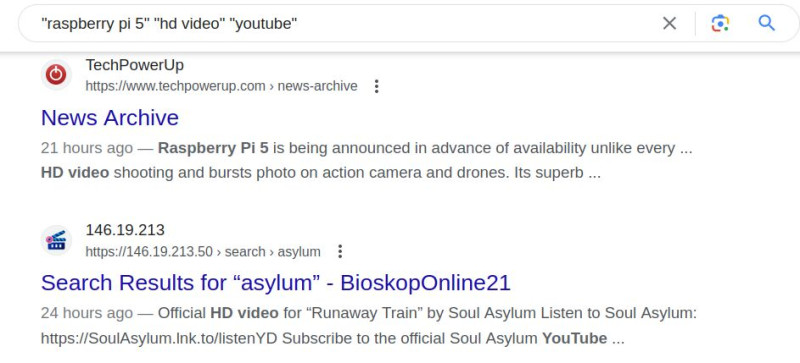800x363 pixels.
Task: Open Search Results for "asylum" - BioskopOnline21 link
Action: (276, 283)
